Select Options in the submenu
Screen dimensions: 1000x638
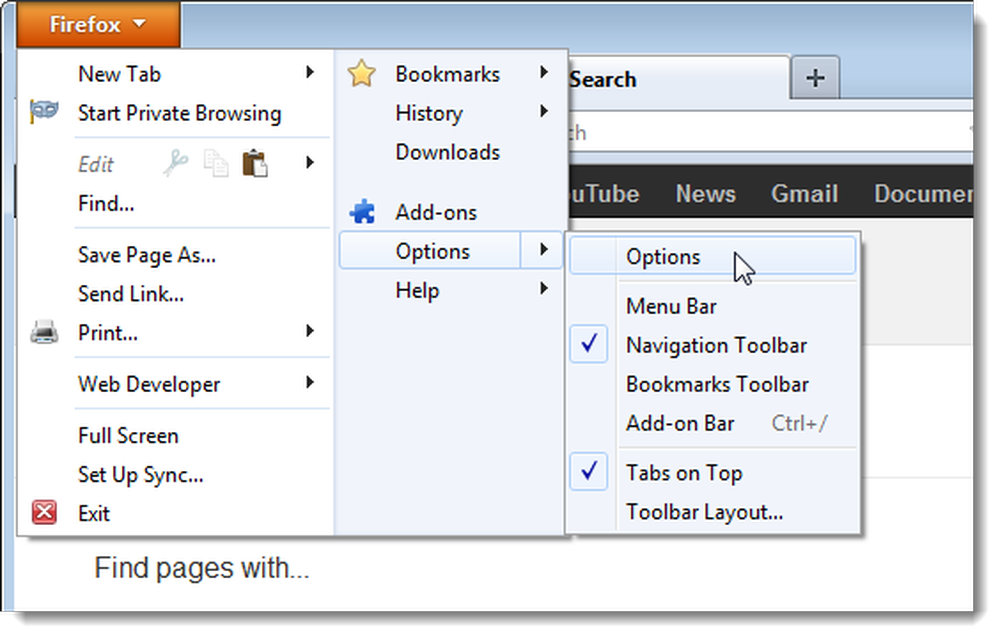point(713,256)
